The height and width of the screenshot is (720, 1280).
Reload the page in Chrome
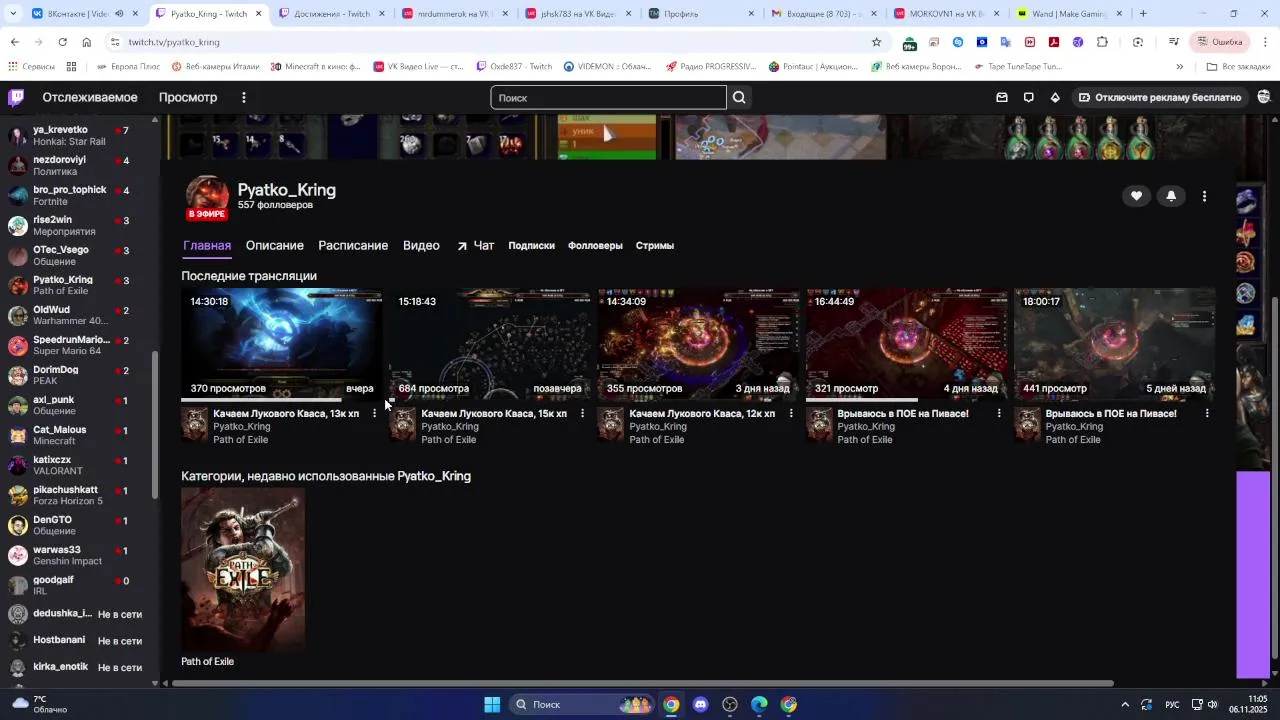[62, 42]
